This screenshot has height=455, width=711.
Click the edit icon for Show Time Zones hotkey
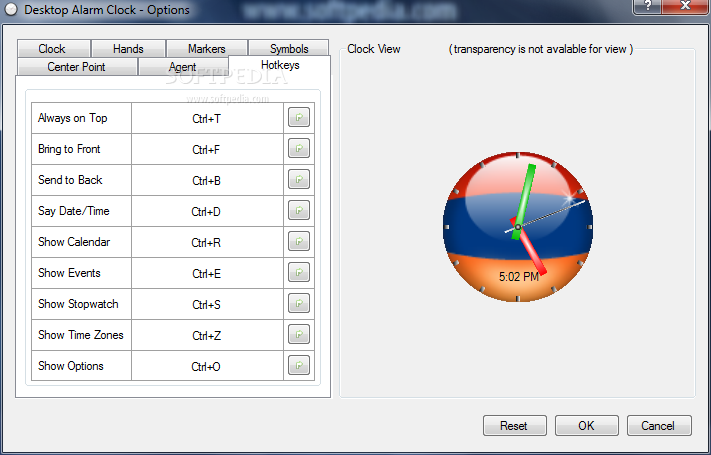coord(299,334)
